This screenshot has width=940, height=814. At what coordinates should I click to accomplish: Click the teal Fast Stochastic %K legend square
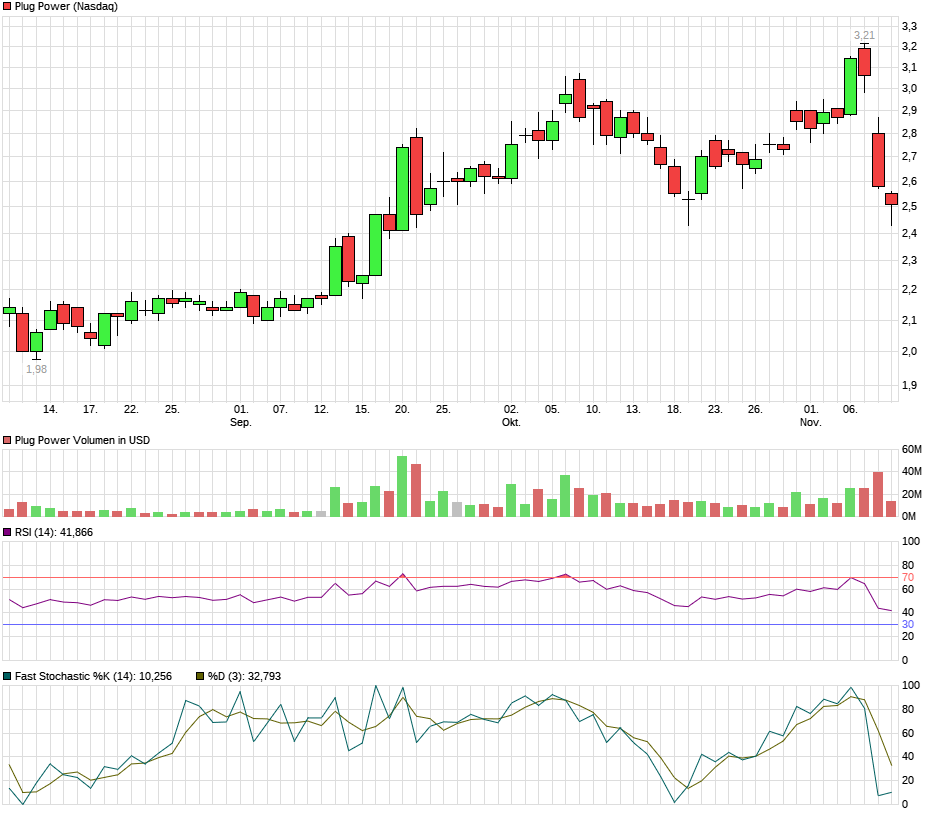click(8, 677)
